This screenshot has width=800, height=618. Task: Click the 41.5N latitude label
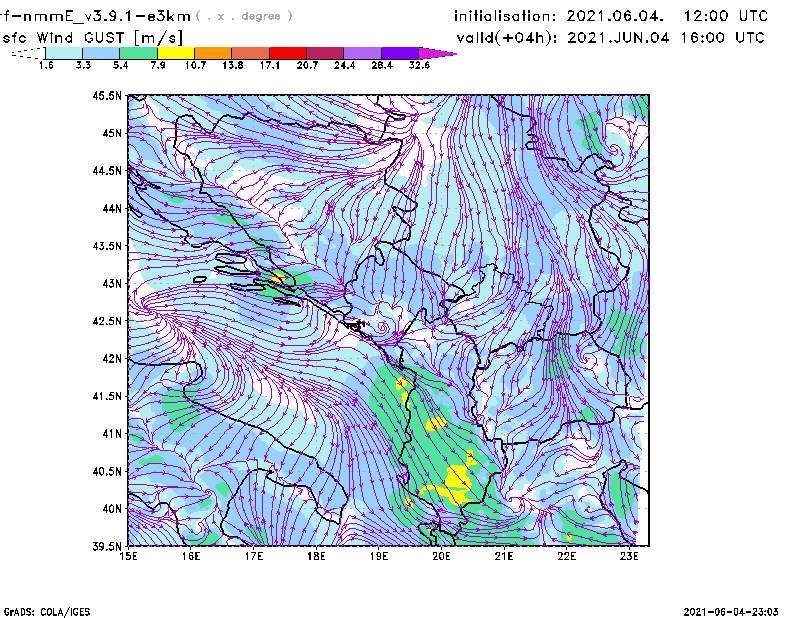tap(107, 396)
